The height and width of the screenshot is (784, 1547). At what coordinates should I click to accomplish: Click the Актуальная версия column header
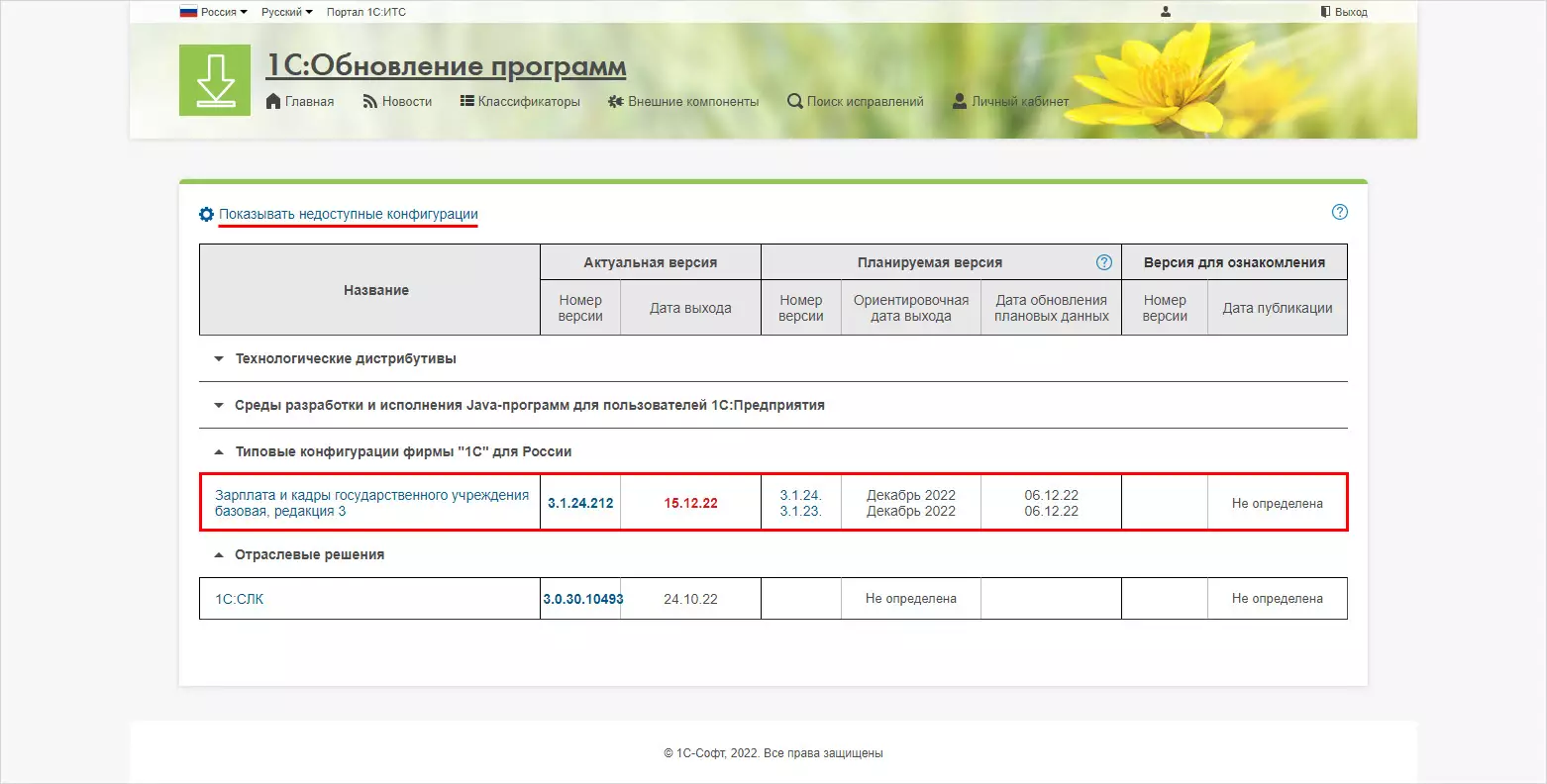point(651,262)
